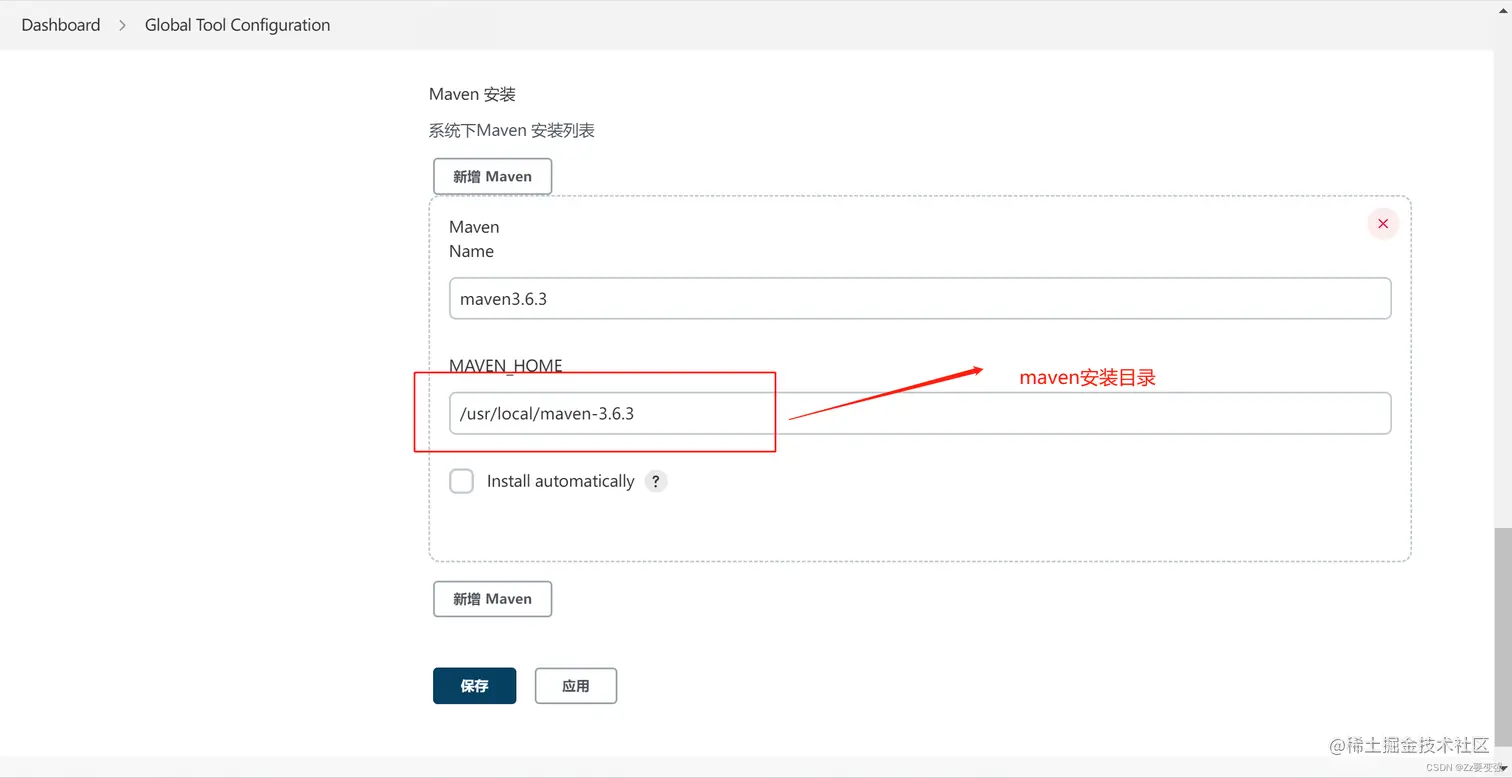The width and height of the screenshot is (1512, 778).
Task: Select the MAVEN_HOME label
Action: coord(506,365)
